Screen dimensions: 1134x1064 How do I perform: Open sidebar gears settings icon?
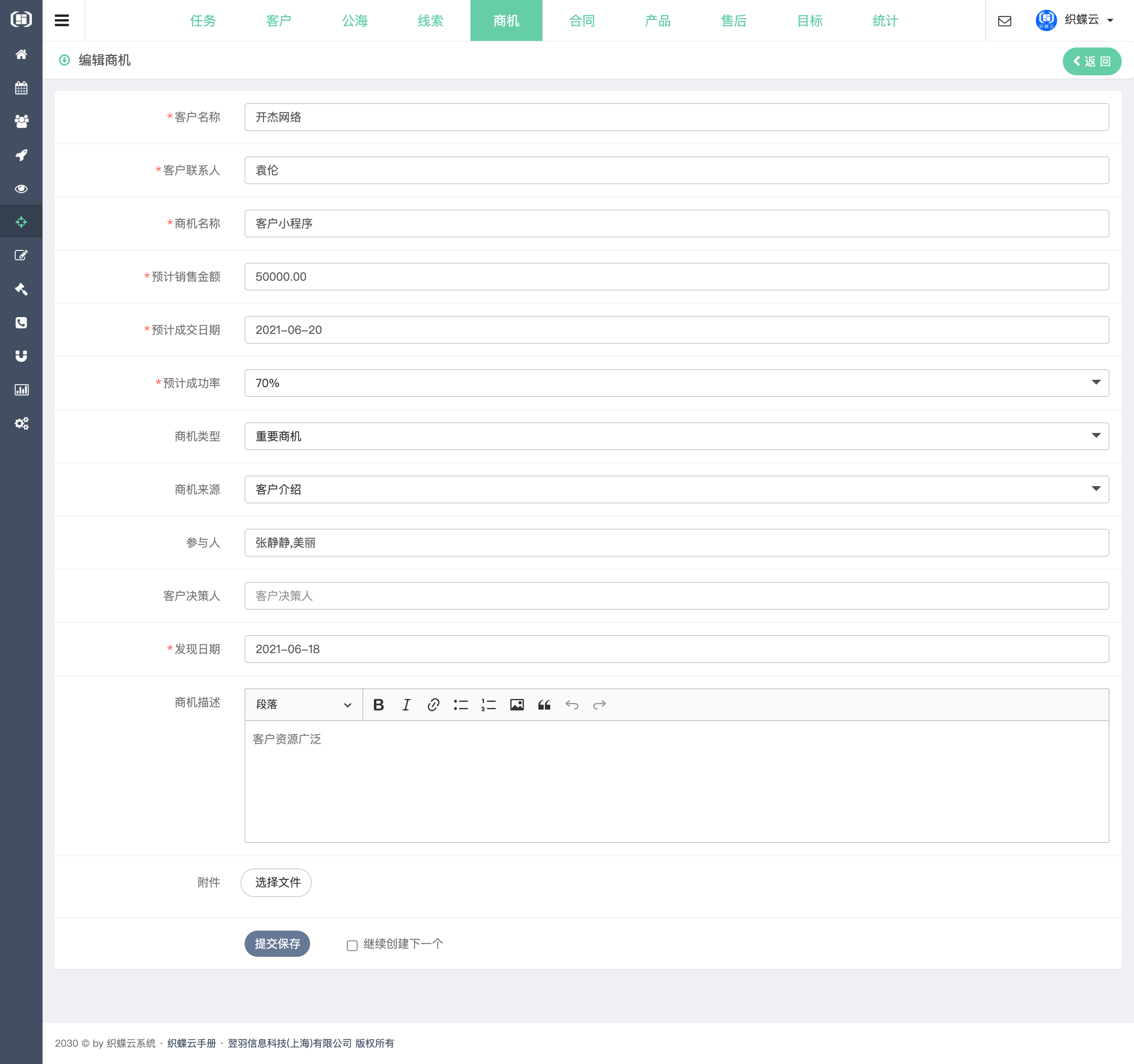pos(21,423)
